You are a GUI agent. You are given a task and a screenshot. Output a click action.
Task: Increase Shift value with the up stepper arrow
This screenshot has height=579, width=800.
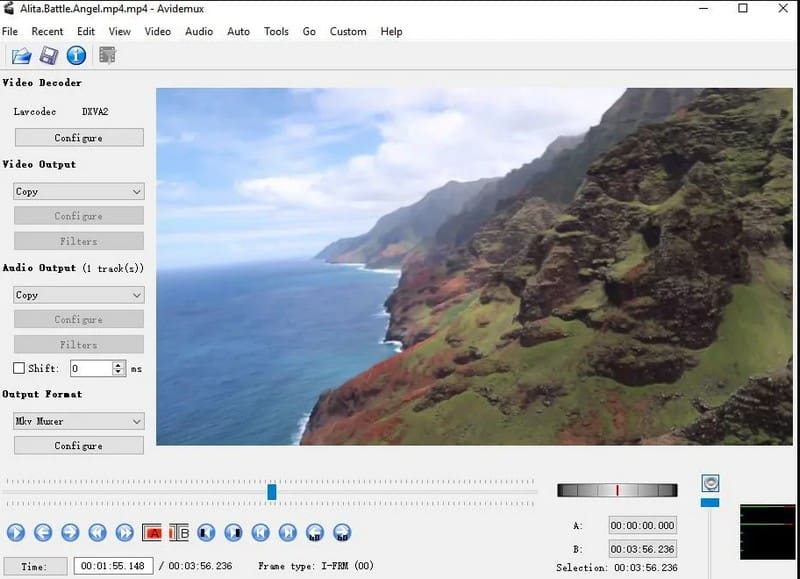click(x=119, y=364)
